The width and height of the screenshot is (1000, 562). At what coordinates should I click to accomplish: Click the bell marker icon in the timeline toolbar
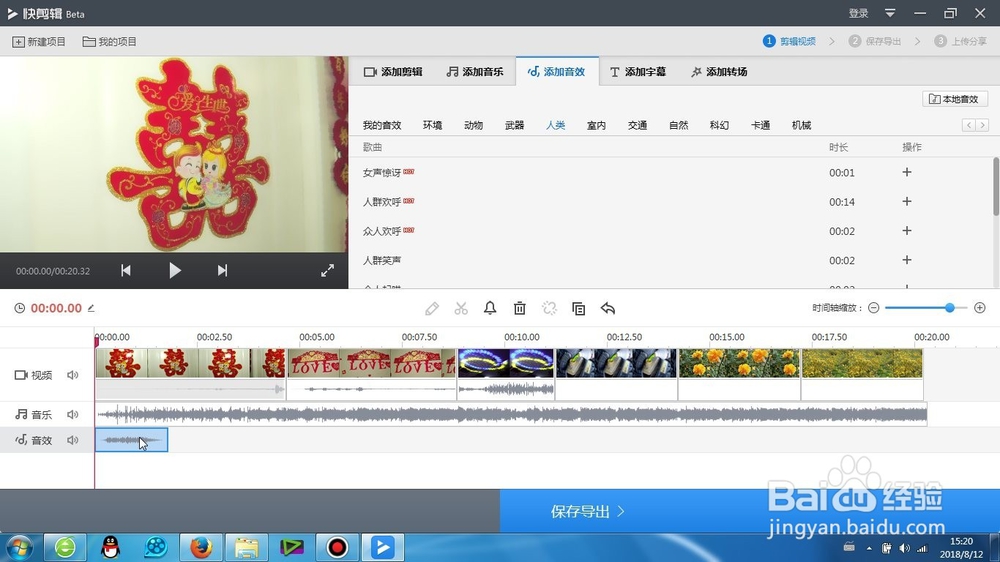[490, 309]
